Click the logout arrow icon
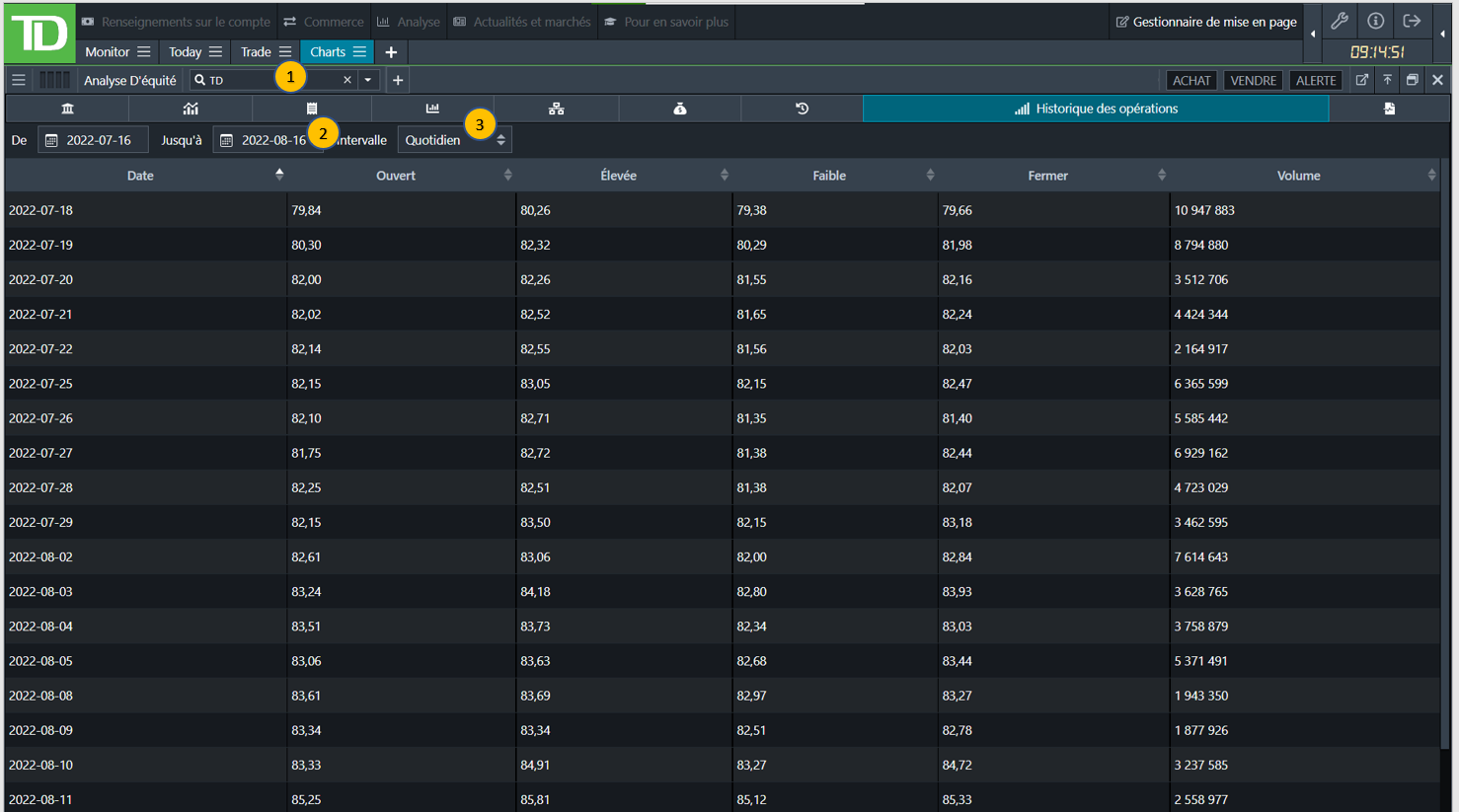Image resolution: width=1459 pixels, height=812 pixels. pyautogui.click(x=1412, y=21)
